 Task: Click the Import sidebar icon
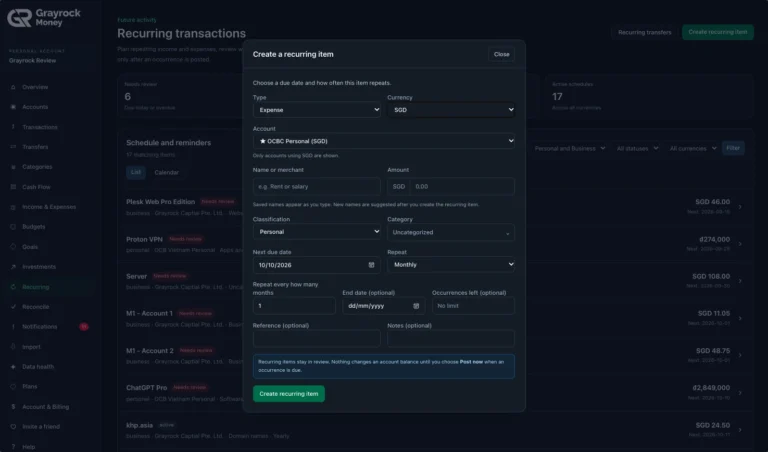click(13, 347)
